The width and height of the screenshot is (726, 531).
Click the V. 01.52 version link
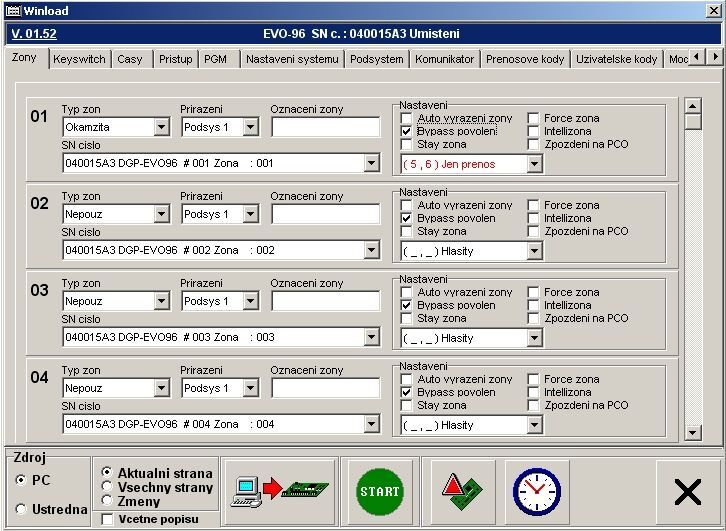coord(34,33)
